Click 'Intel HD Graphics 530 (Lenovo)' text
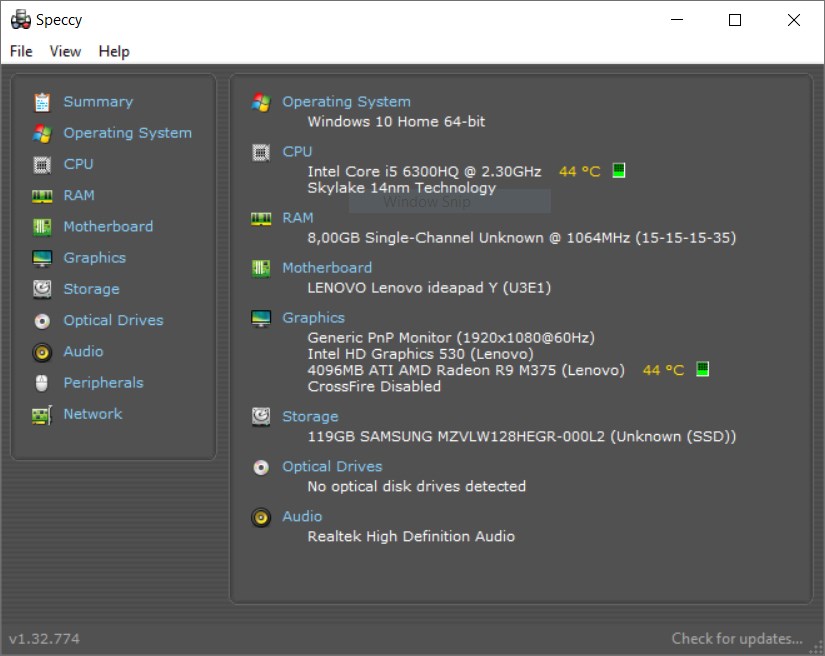The width and height of the screenshot is (825, 656). [x=420, y=354]
